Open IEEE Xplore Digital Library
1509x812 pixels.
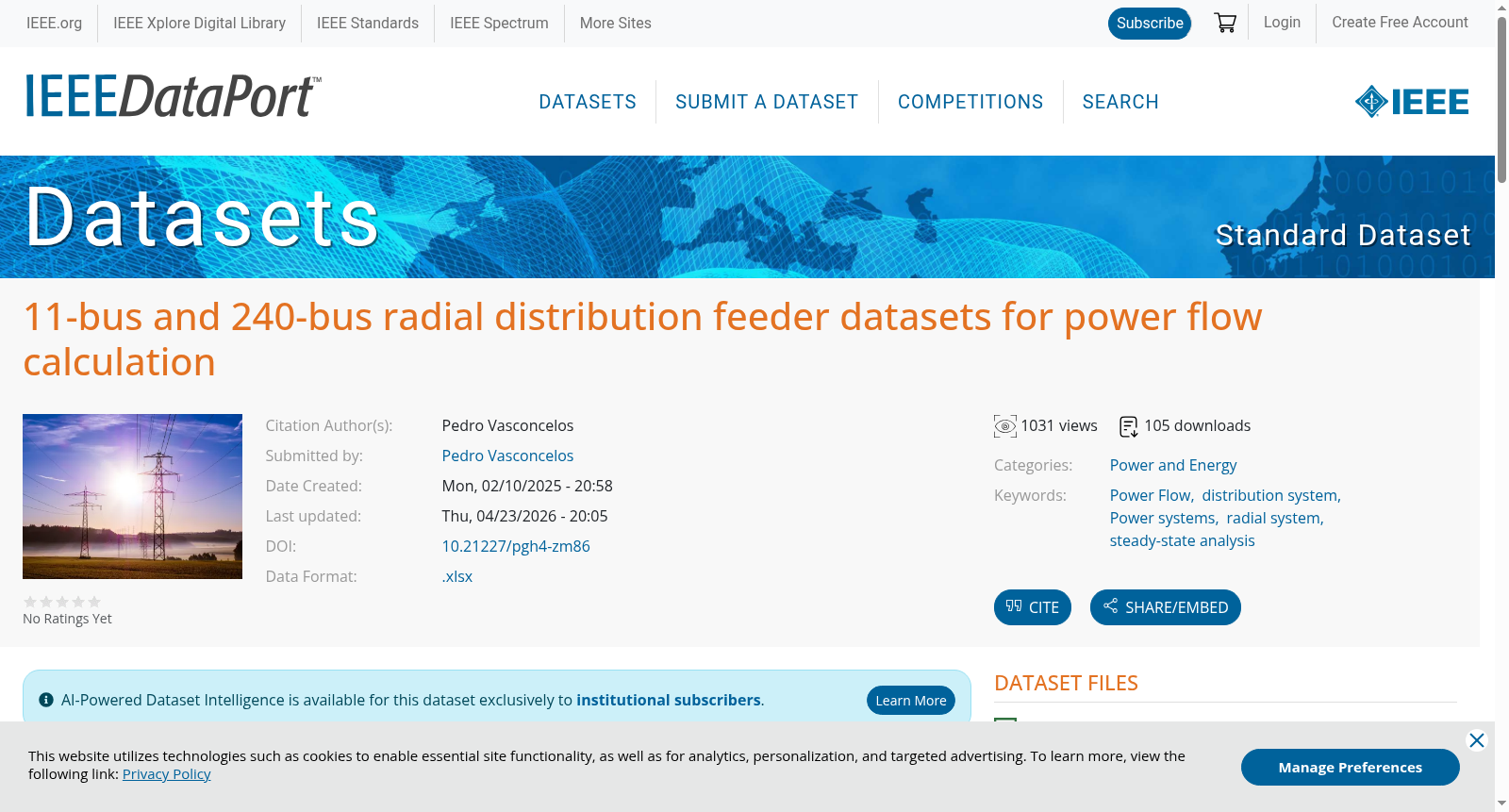(x=199, y=23)
